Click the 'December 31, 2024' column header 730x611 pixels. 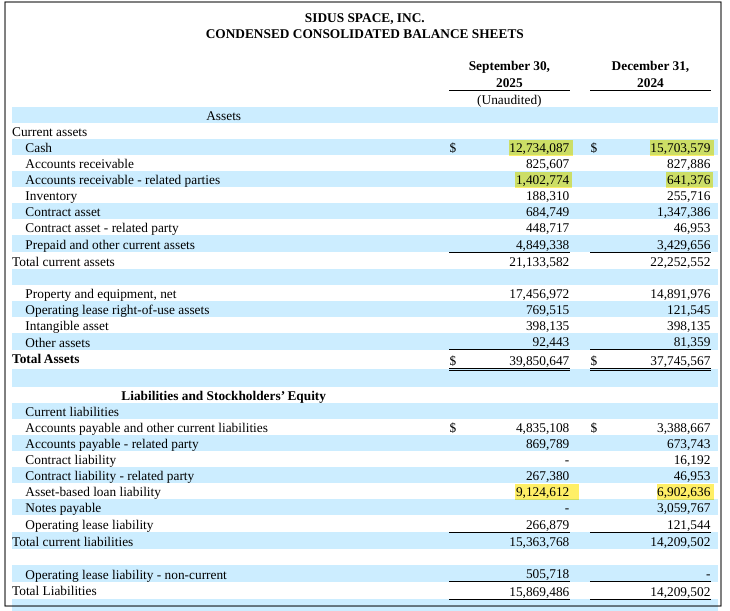coord(650,74)
